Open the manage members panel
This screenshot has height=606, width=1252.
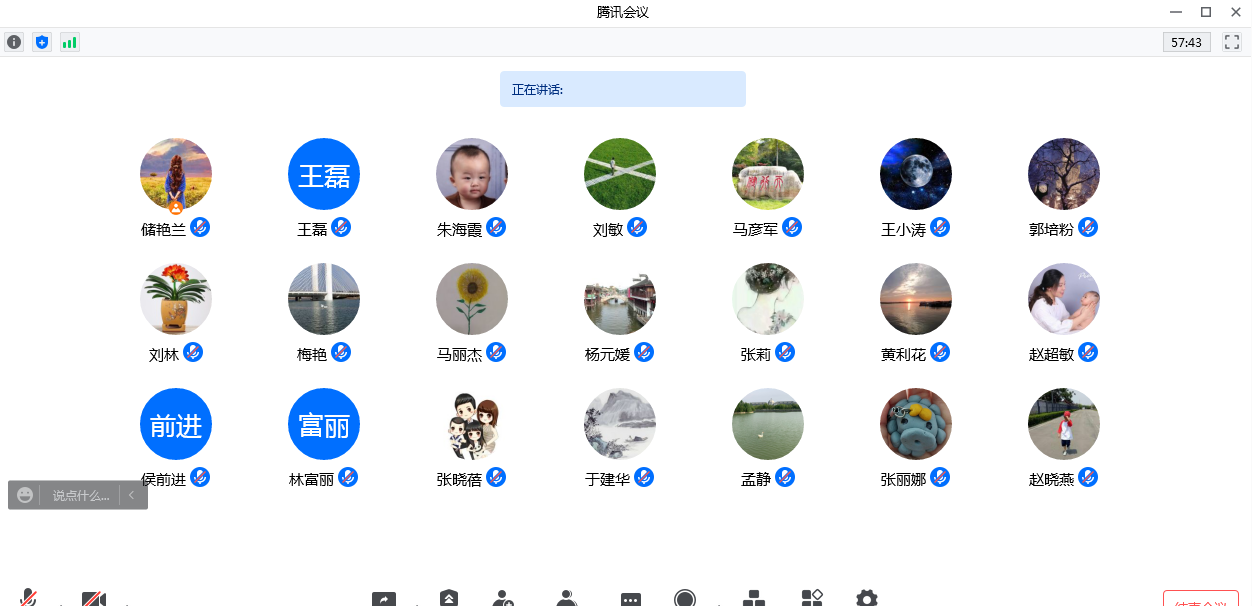pyautogui.click(x=567, y=598)
